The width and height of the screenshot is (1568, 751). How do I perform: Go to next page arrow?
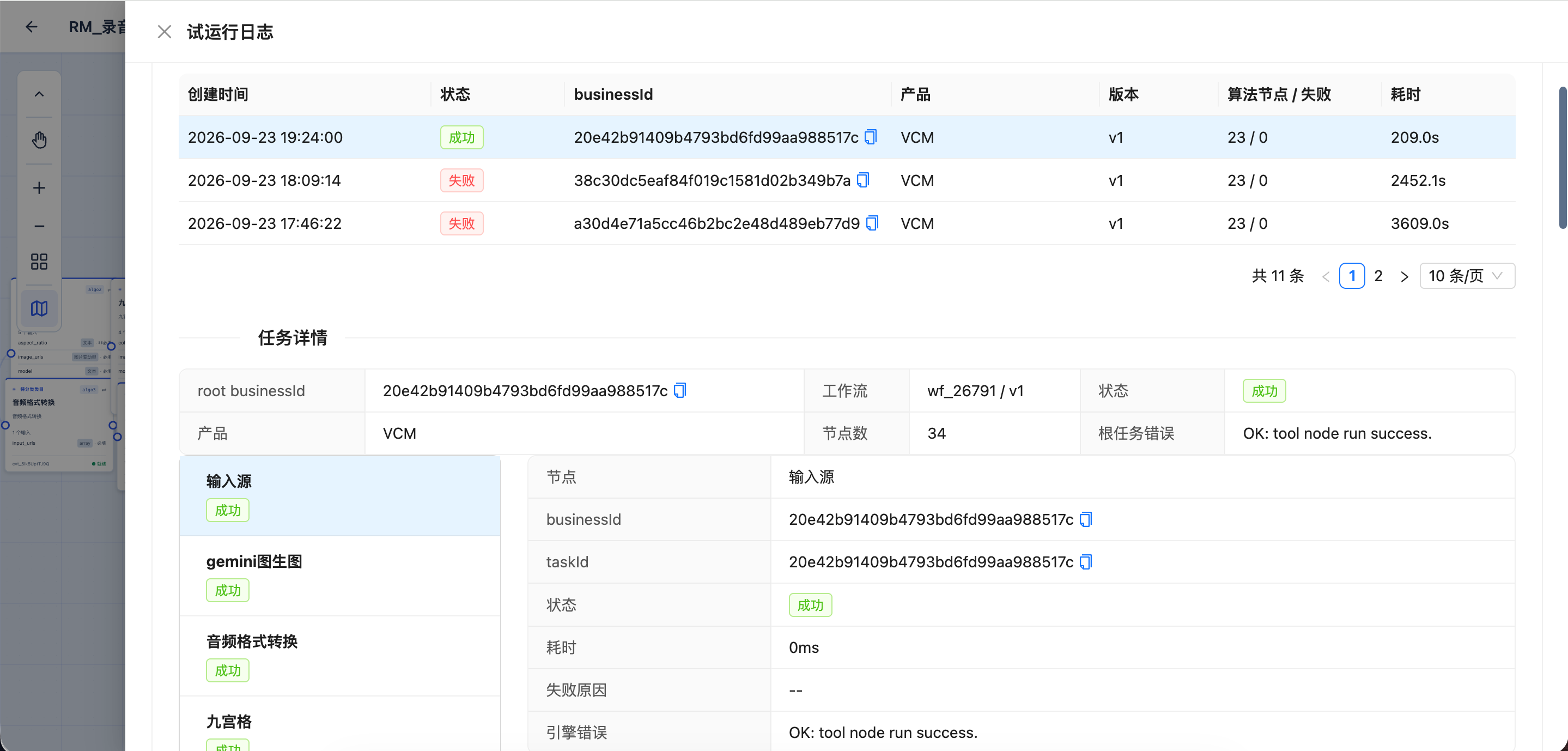1403,276
